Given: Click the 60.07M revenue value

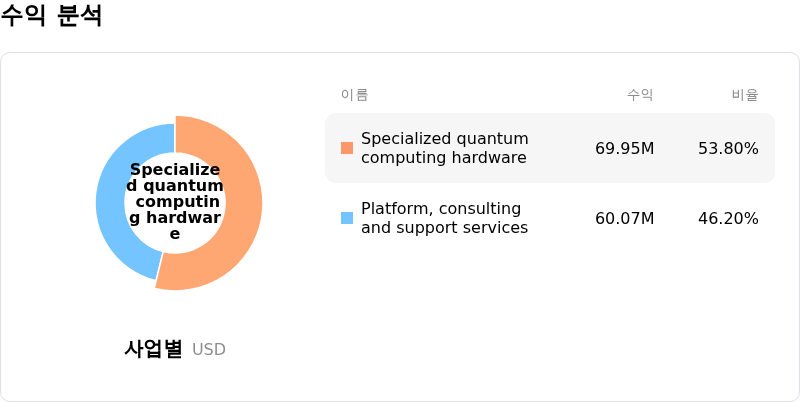Looking at the screenshot, I should point(624,218).
